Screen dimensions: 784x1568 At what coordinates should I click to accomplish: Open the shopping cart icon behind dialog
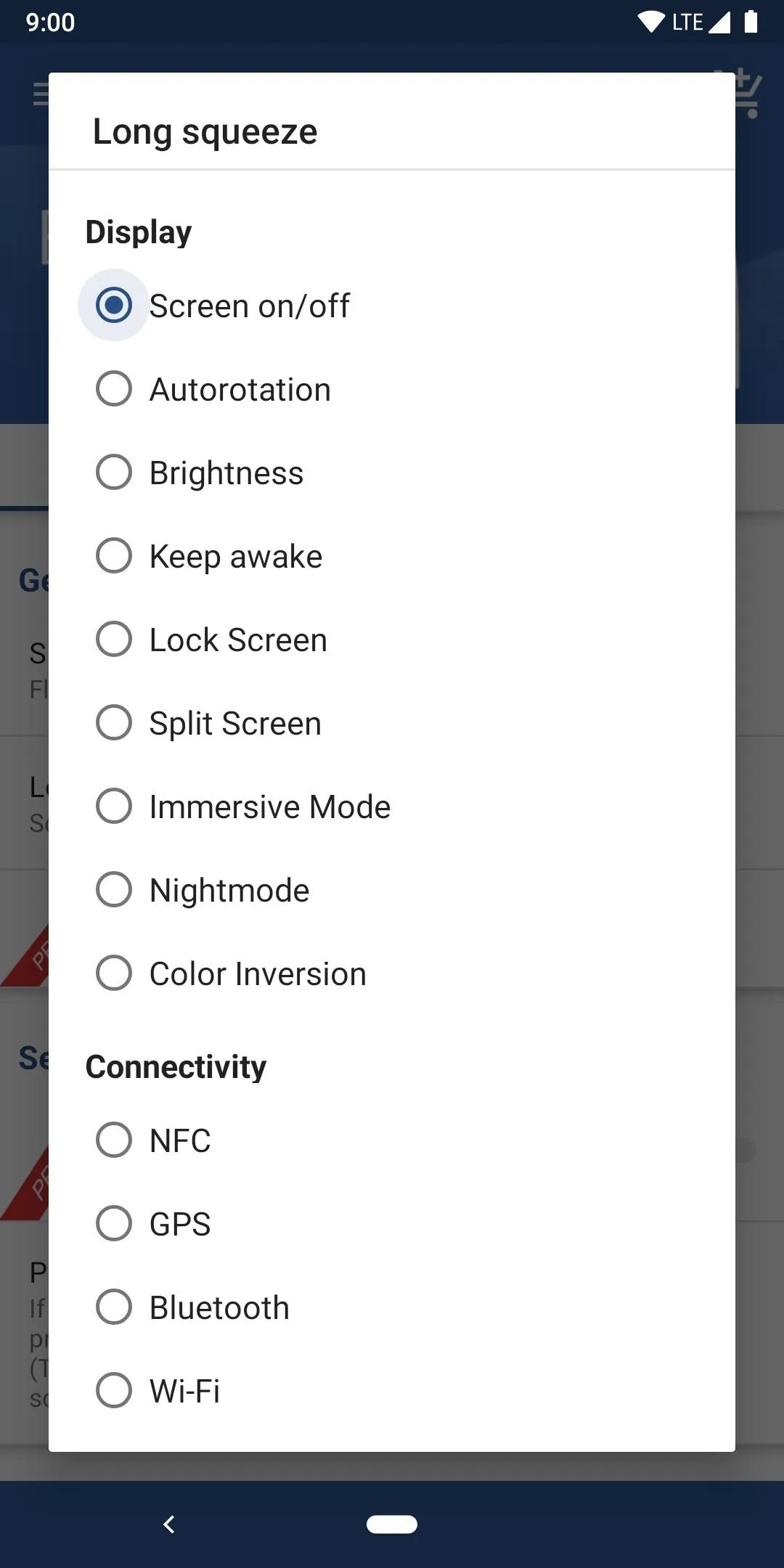tap(748, 93)
